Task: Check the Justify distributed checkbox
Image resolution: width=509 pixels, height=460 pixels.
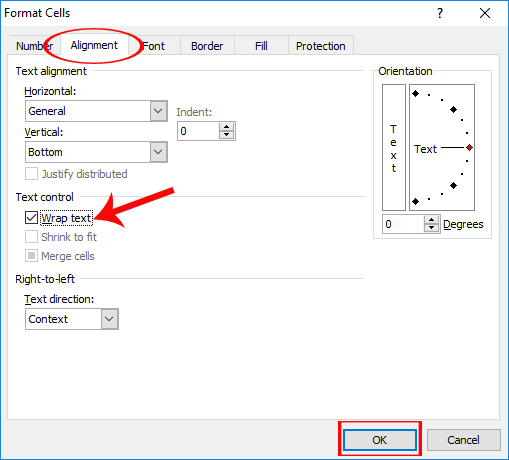Action: pos(31,174)
